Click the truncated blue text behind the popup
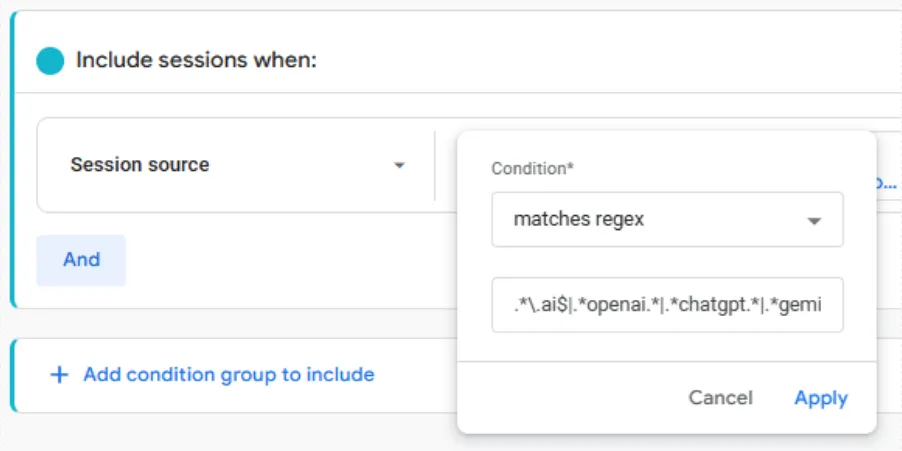The height and width of the screenshot is (451, 902). [886, 183]
